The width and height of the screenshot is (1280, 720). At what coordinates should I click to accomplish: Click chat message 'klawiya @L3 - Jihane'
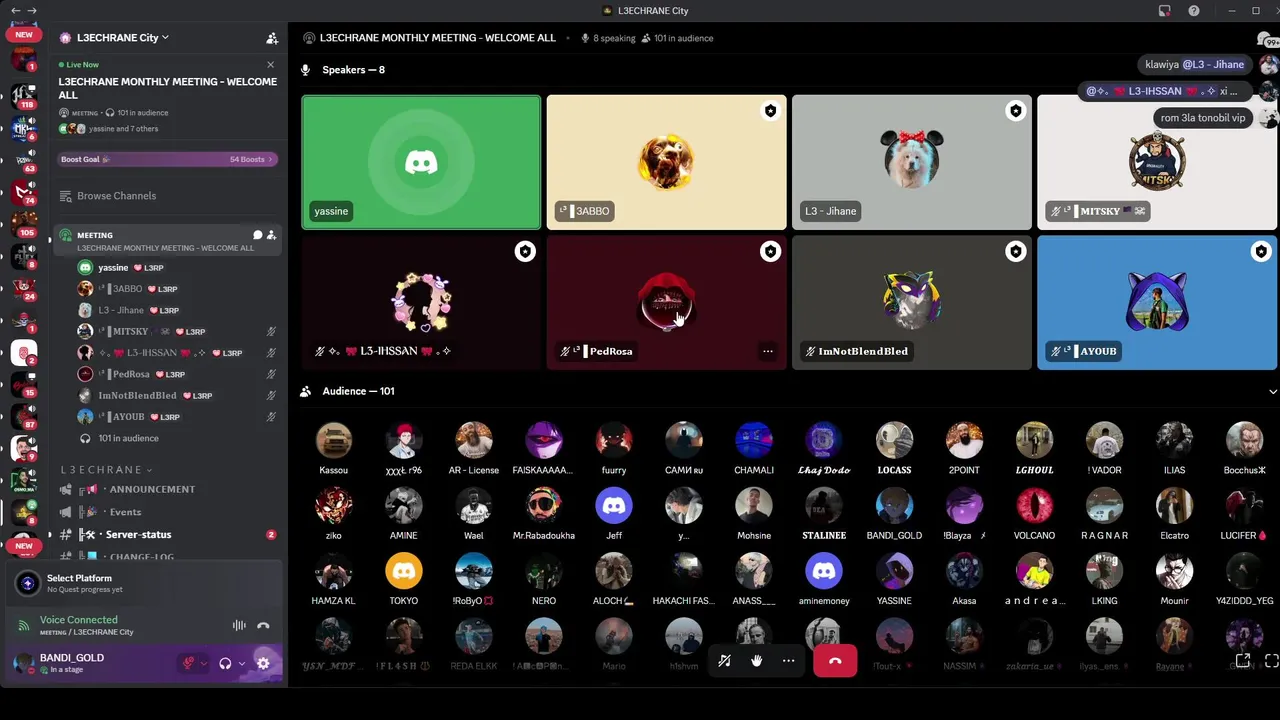click(x=1194, y=64)
